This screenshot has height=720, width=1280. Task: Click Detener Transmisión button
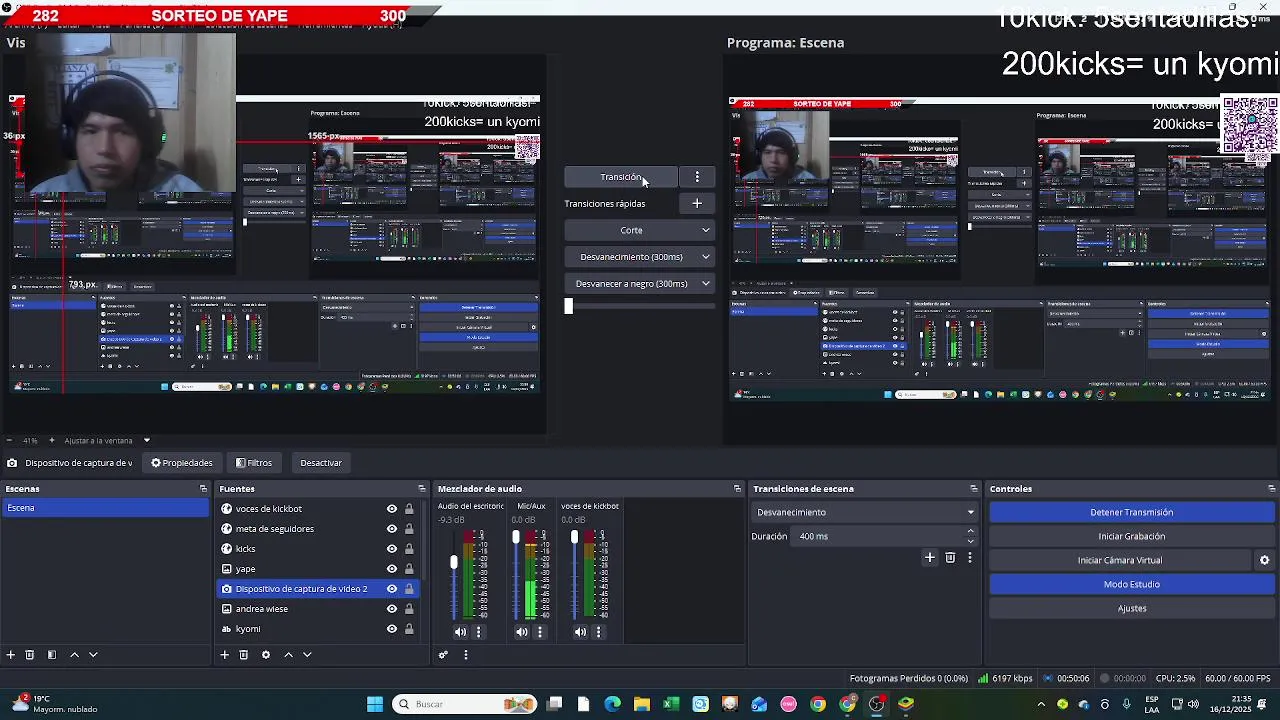tap(1132, 512)
